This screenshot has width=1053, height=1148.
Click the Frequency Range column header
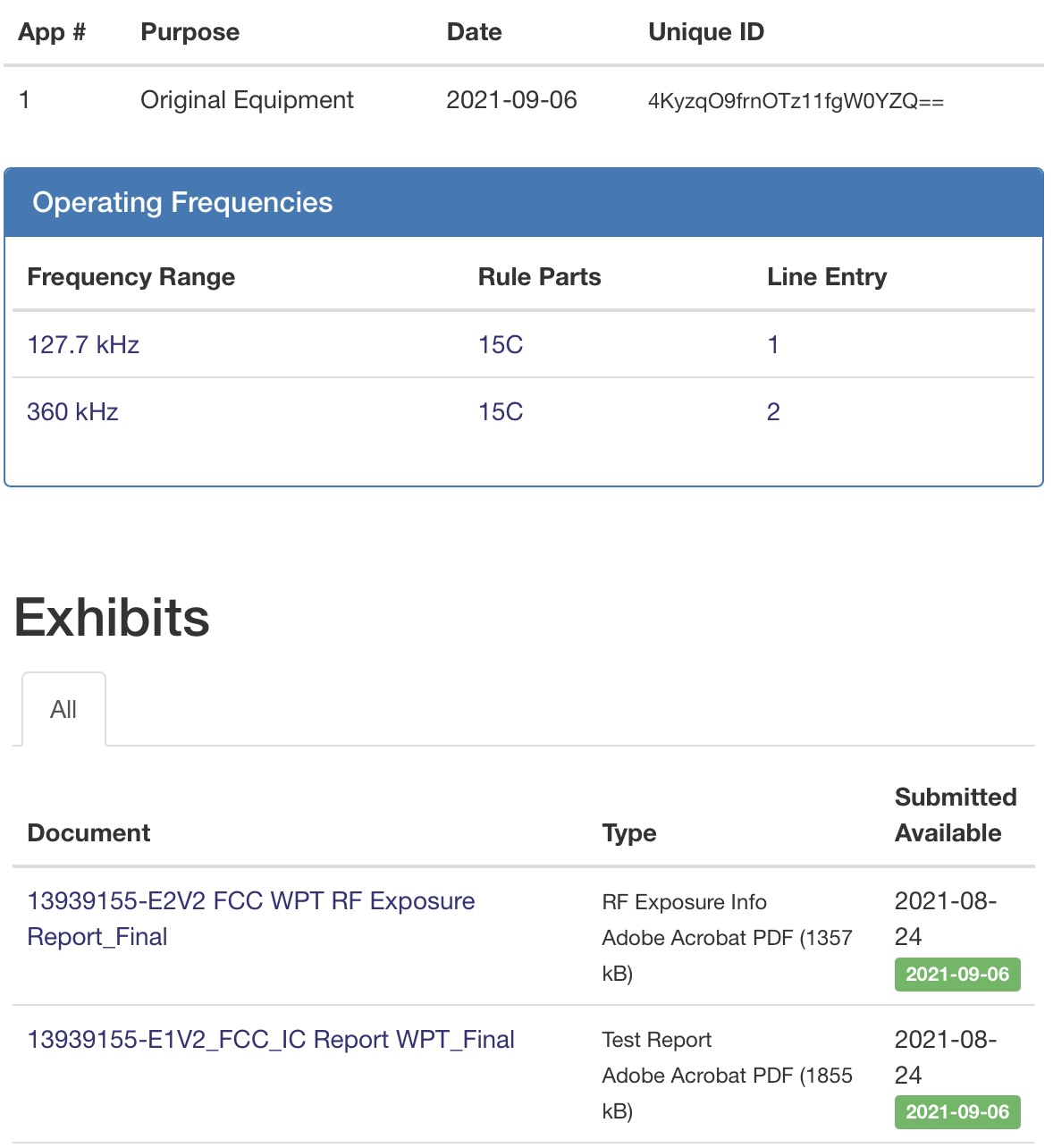coord(131,277)
